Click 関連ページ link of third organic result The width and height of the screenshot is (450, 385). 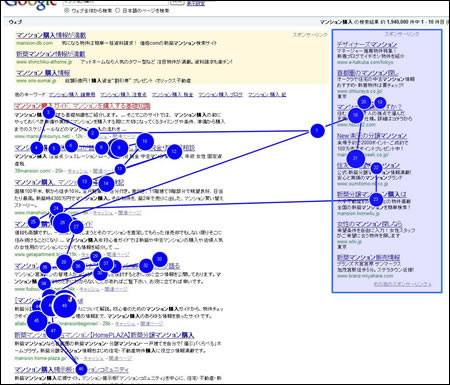point(130,213)
